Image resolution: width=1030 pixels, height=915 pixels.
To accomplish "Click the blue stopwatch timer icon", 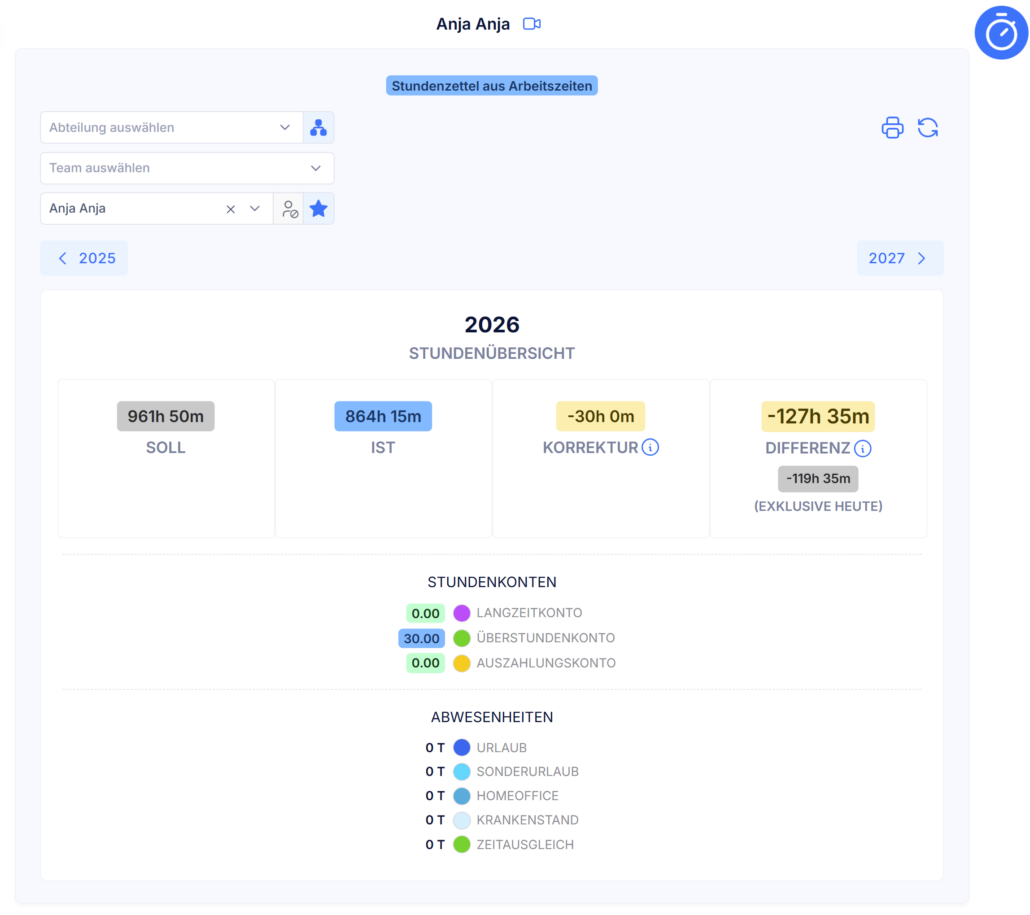I will (1000, 33).
